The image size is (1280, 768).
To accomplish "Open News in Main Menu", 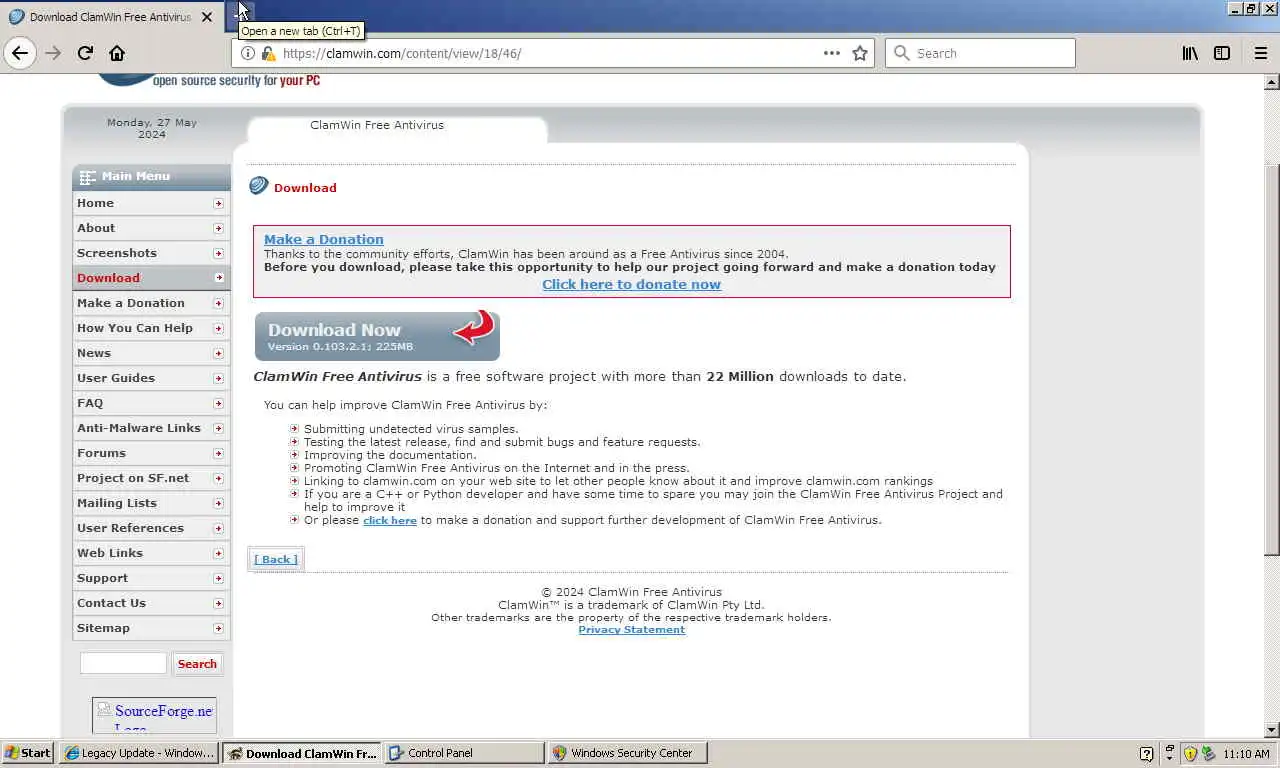I will [151, 353].
